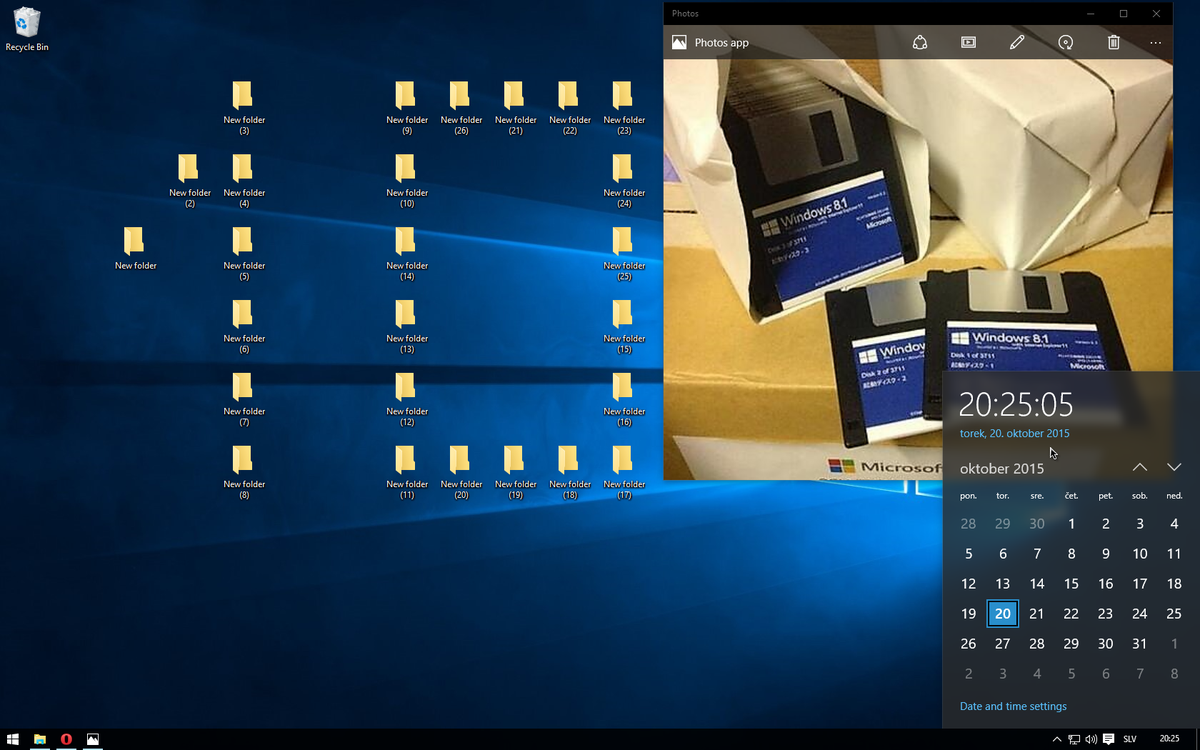Screen dimensions: 1200x750
Task: Select the New folder (15) icon
Action: 623,327
